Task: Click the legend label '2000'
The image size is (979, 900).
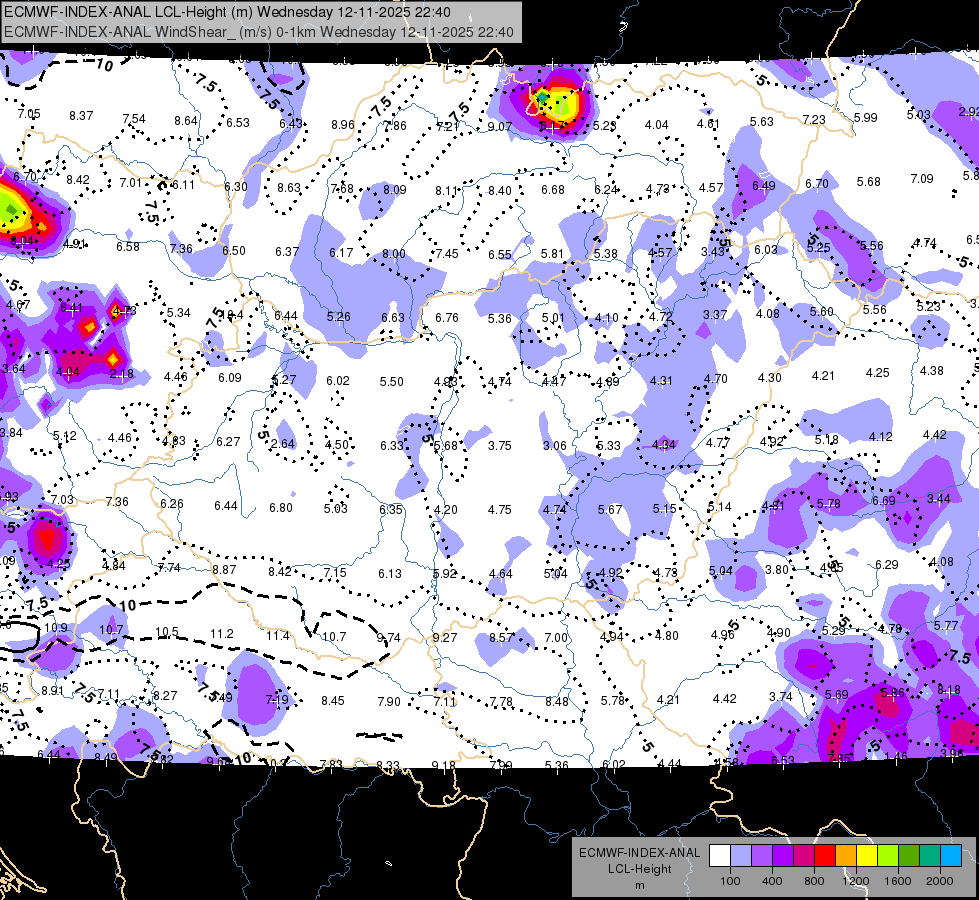Action: pos(940,881)
